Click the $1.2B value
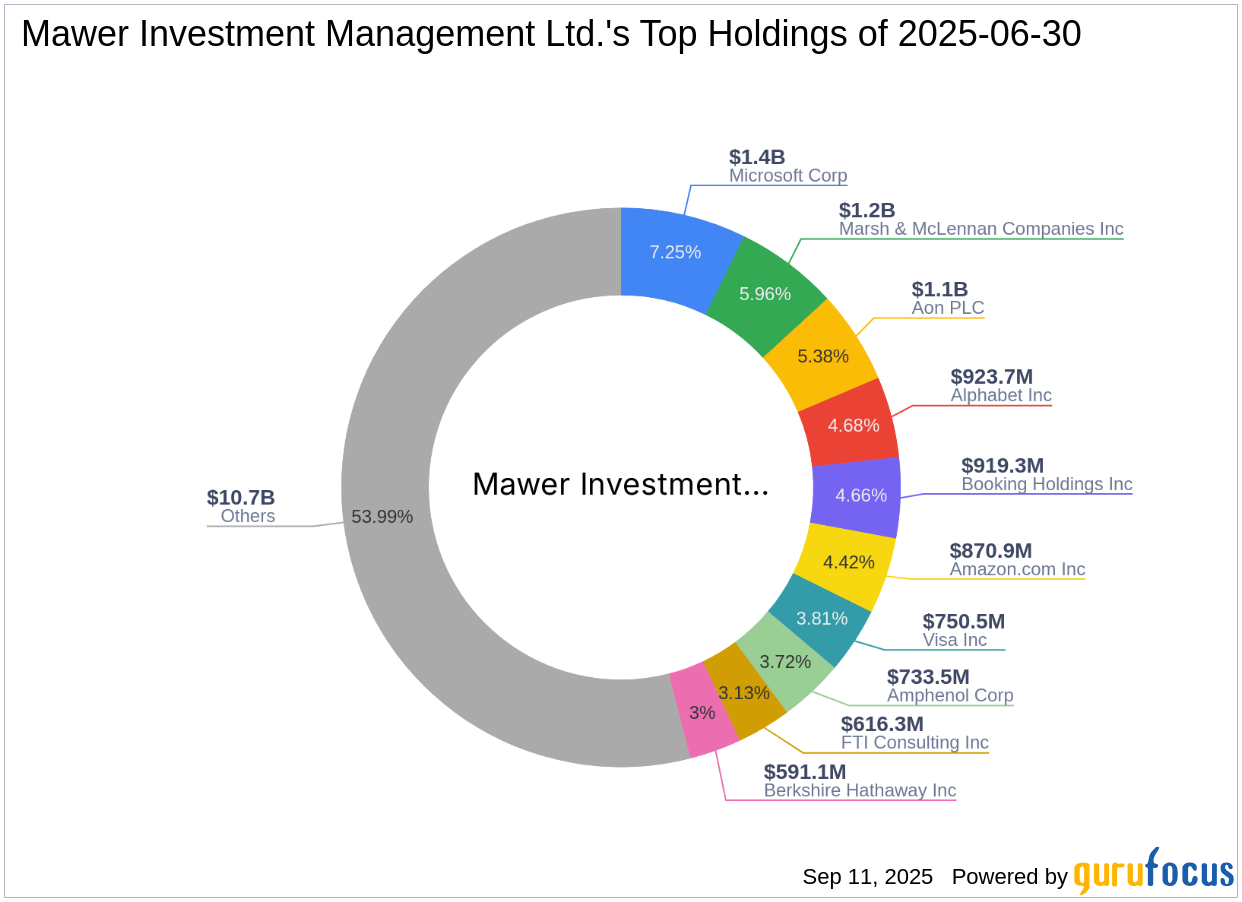 coord(867,210)
